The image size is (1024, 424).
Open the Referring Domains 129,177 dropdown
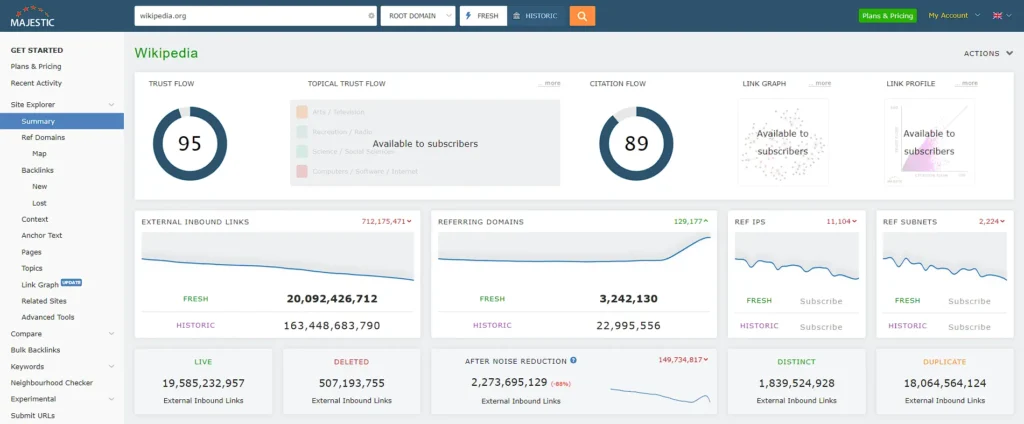pos(692,221)
